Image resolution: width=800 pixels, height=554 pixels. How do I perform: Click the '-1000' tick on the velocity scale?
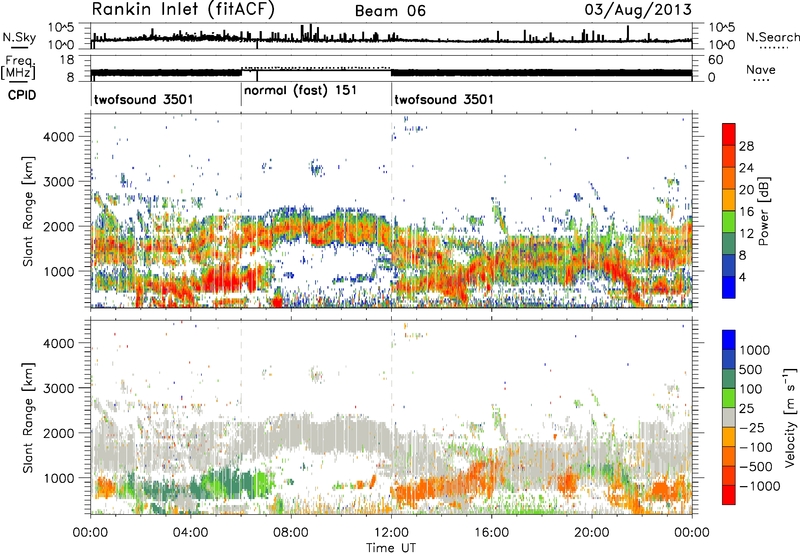point(760,486)
